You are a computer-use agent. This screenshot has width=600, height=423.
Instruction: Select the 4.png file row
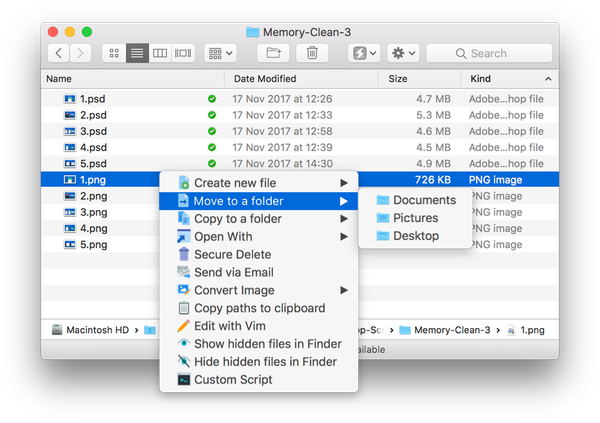click(x=100, y=229)
